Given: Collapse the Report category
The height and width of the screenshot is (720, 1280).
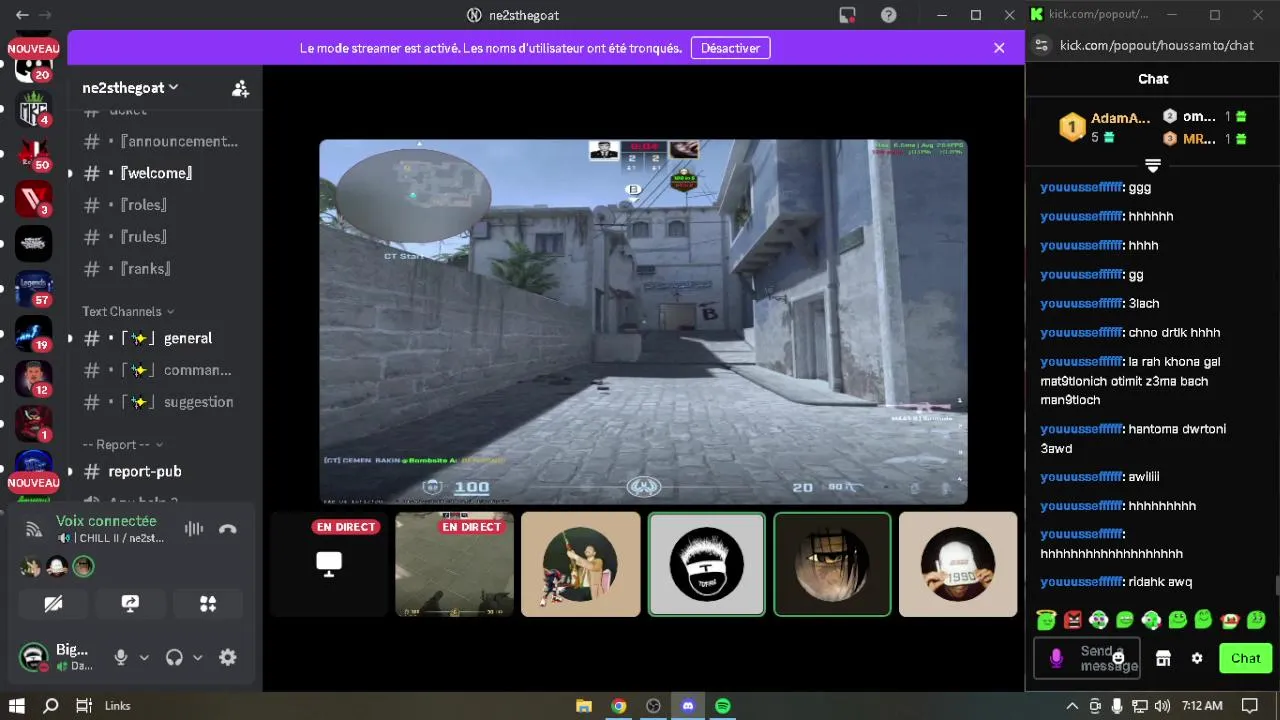Looking at the screenshot, I should 123,444.
